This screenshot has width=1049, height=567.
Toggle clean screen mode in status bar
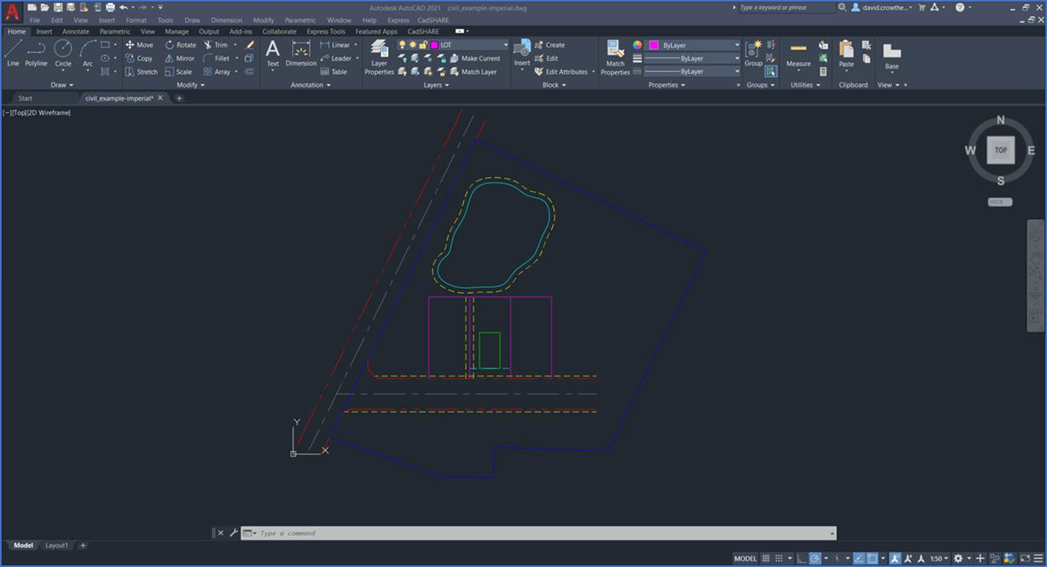[x=1025, y=558]
